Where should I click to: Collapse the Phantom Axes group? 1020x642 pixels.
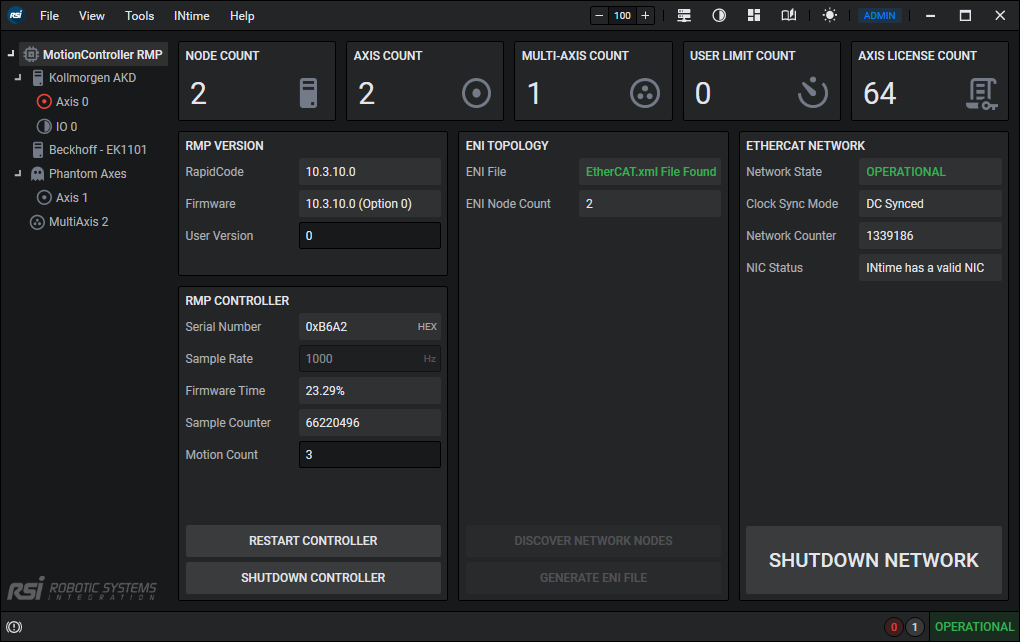point(18,174)
